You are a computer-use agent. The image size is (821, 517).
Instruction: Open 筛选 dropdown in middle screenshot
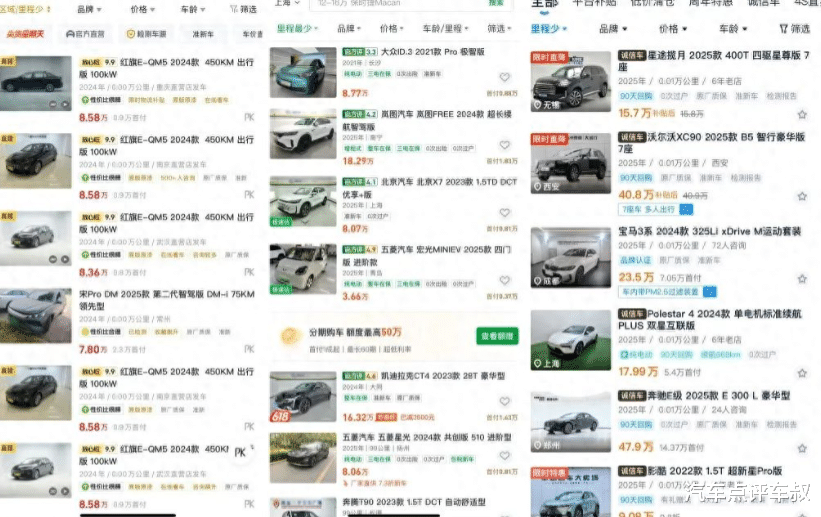pos(499,28)
